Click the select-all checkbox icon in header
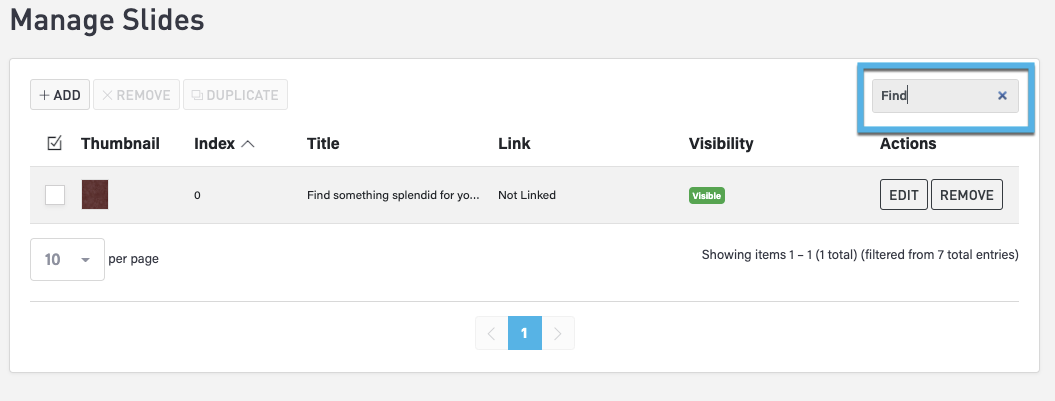The width and height of the screenshot is (1055, 401). 55,144
